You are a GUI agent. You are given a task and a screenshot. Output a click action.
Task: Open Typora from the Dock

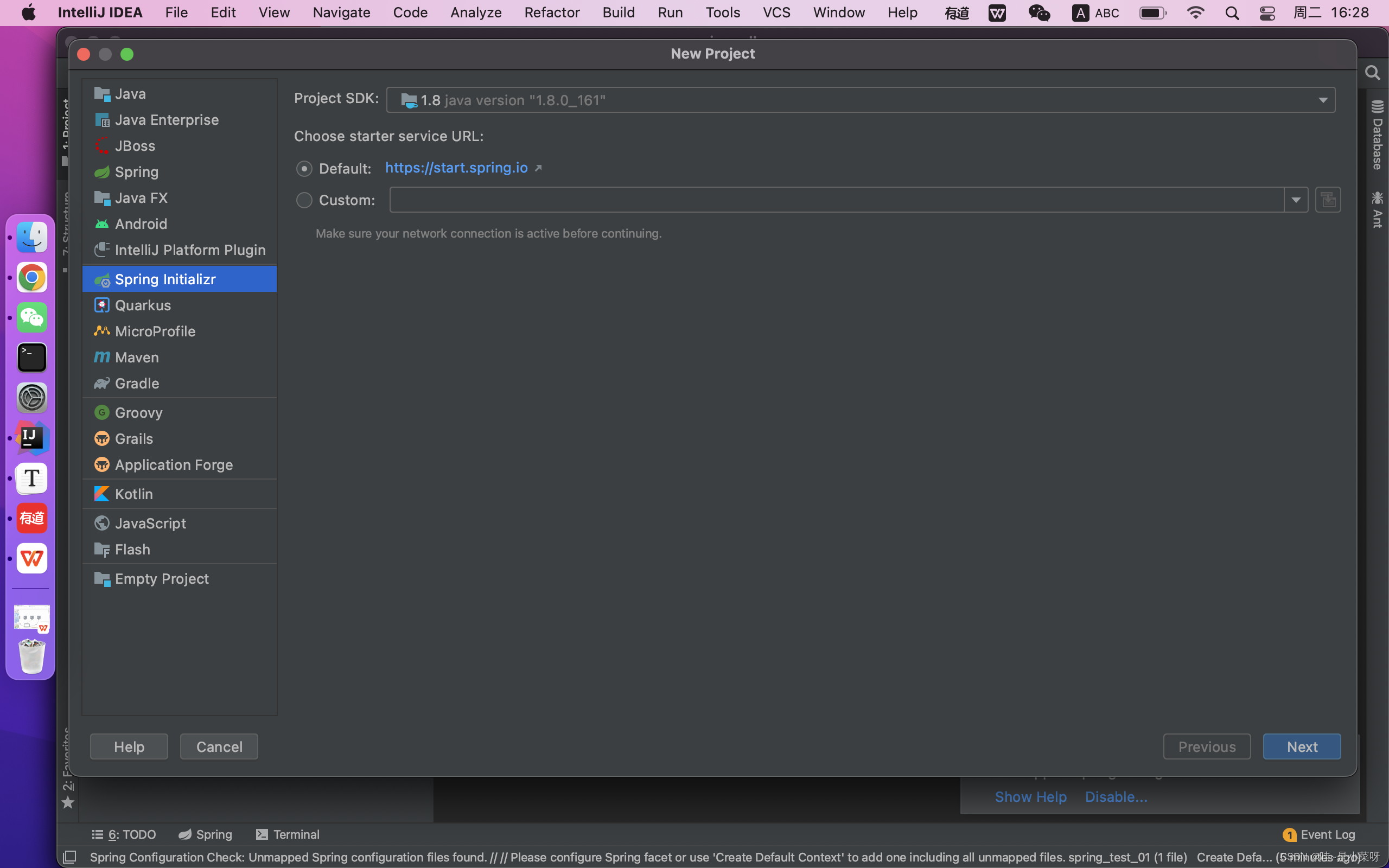31,478
